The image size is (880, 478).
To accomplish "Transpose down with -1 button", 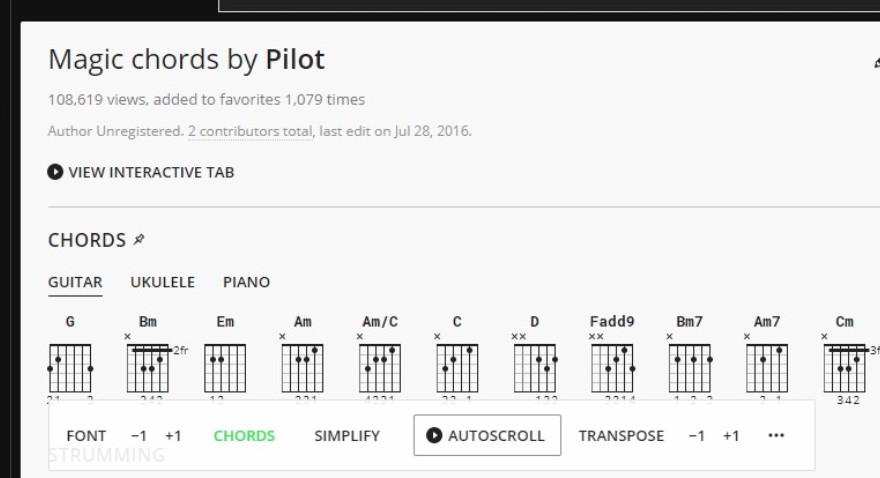I will coord(696,436).
